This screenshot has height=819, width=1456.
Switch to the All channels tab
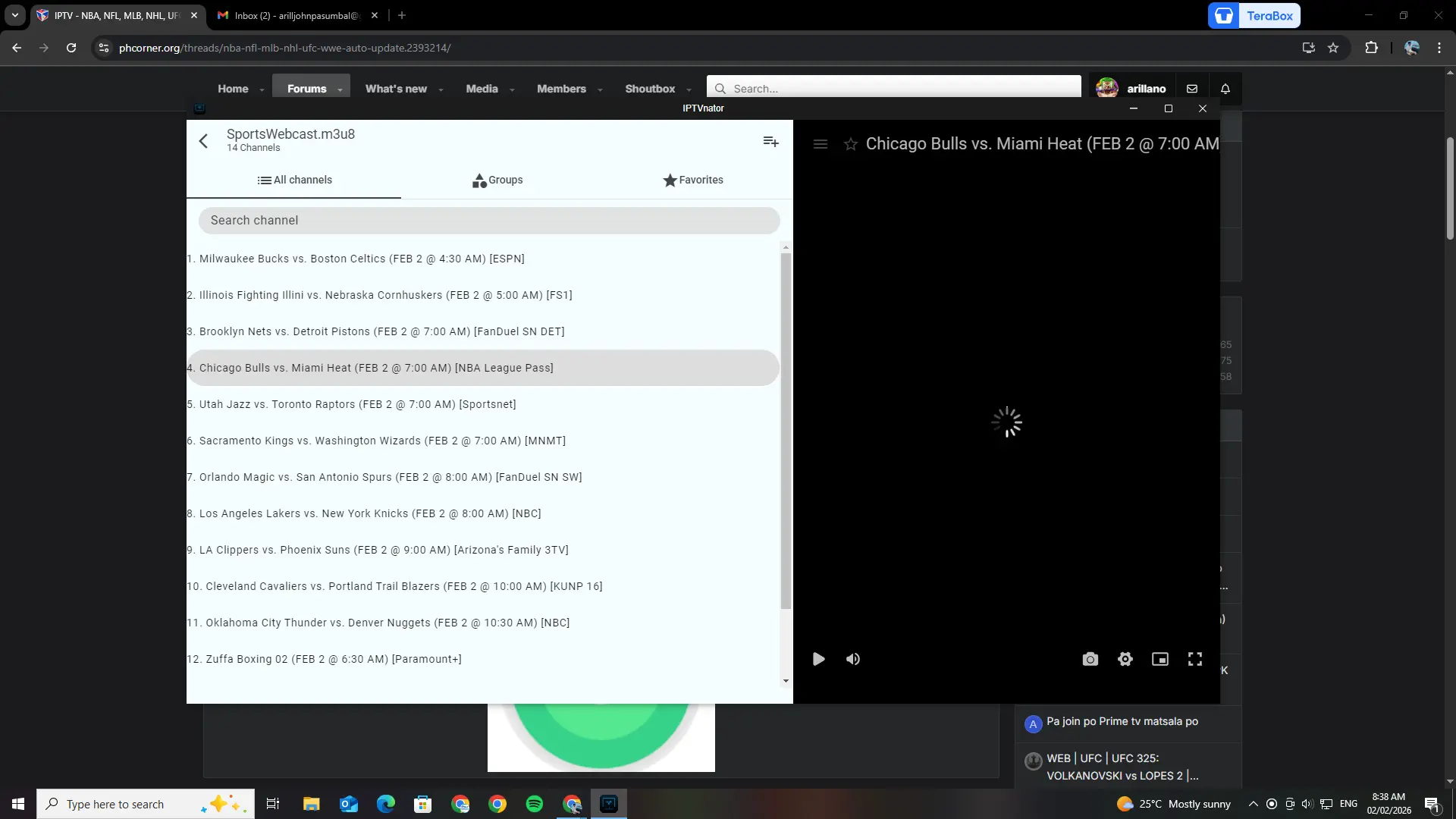(x=294, y=180)
